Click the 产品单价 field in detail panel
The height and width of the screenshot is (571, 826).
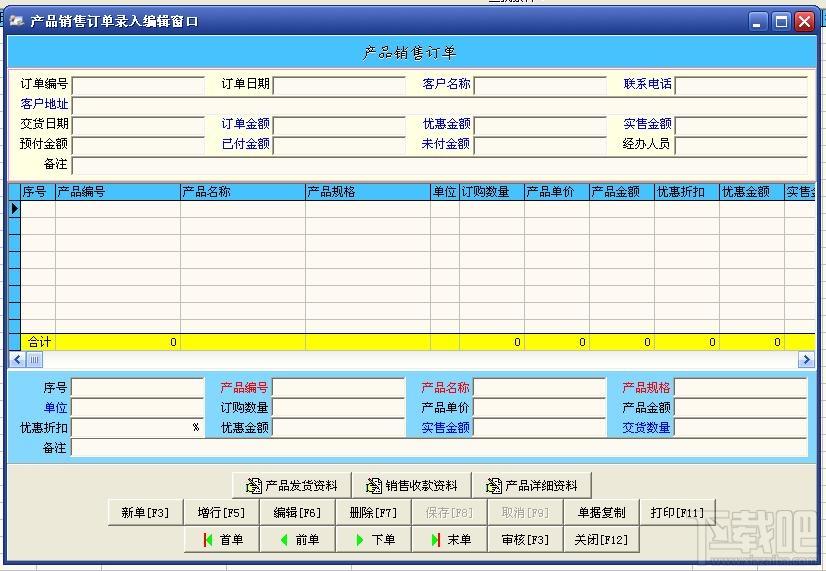[539, 408]
